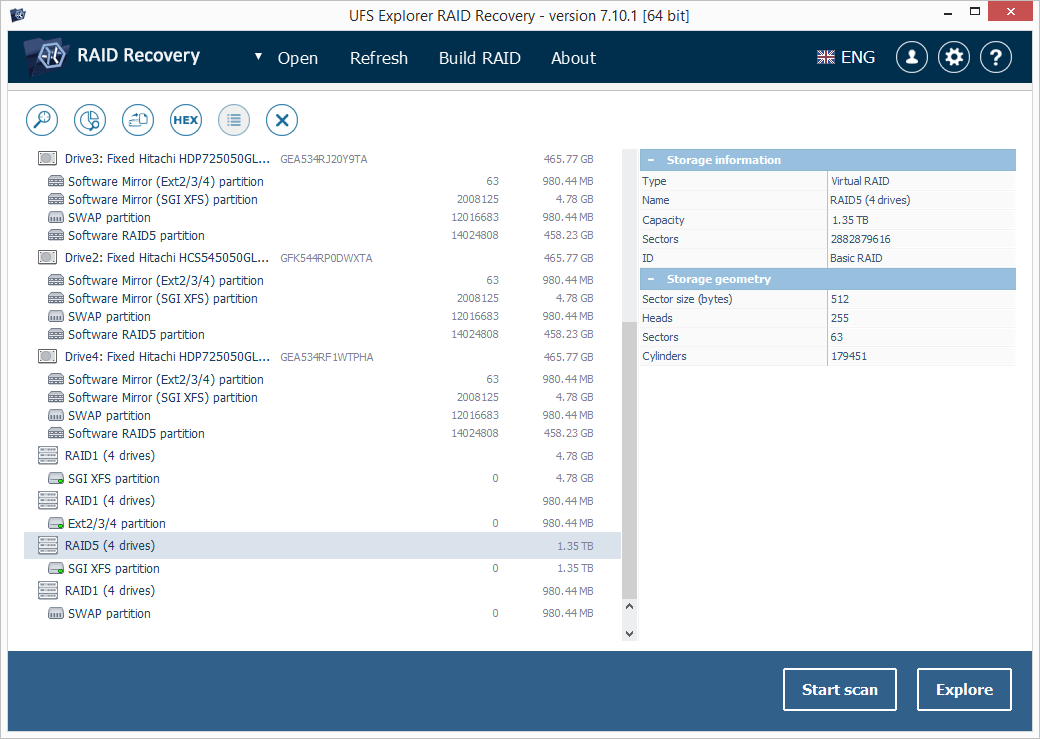Select the Drive3 Hitachi disk icon
This screenshot has width=1040, height=739.
(x=47, y=159)
